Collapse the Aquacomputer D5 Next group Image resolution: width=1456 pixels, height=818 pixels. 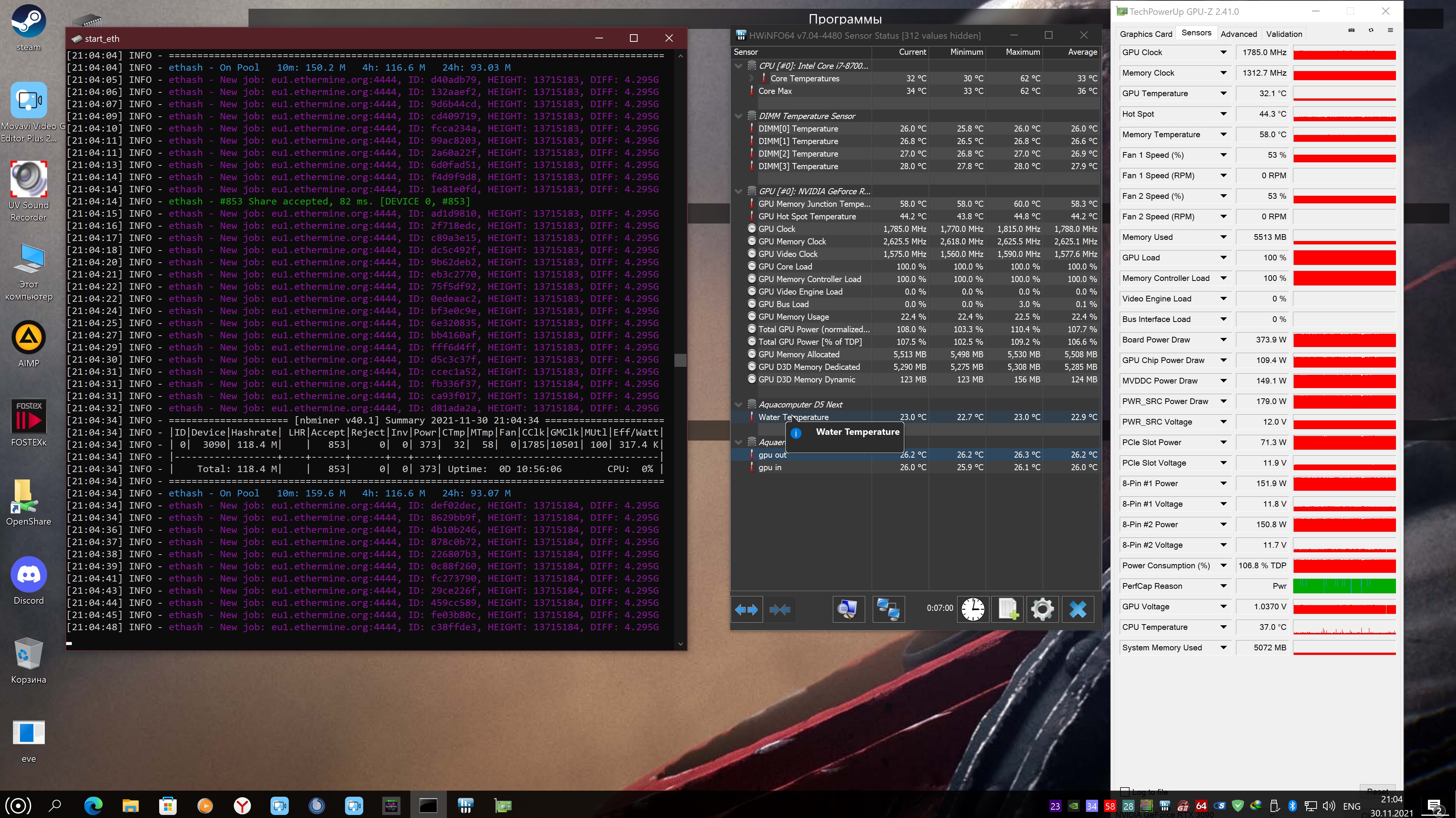click(x=738, y=405)
